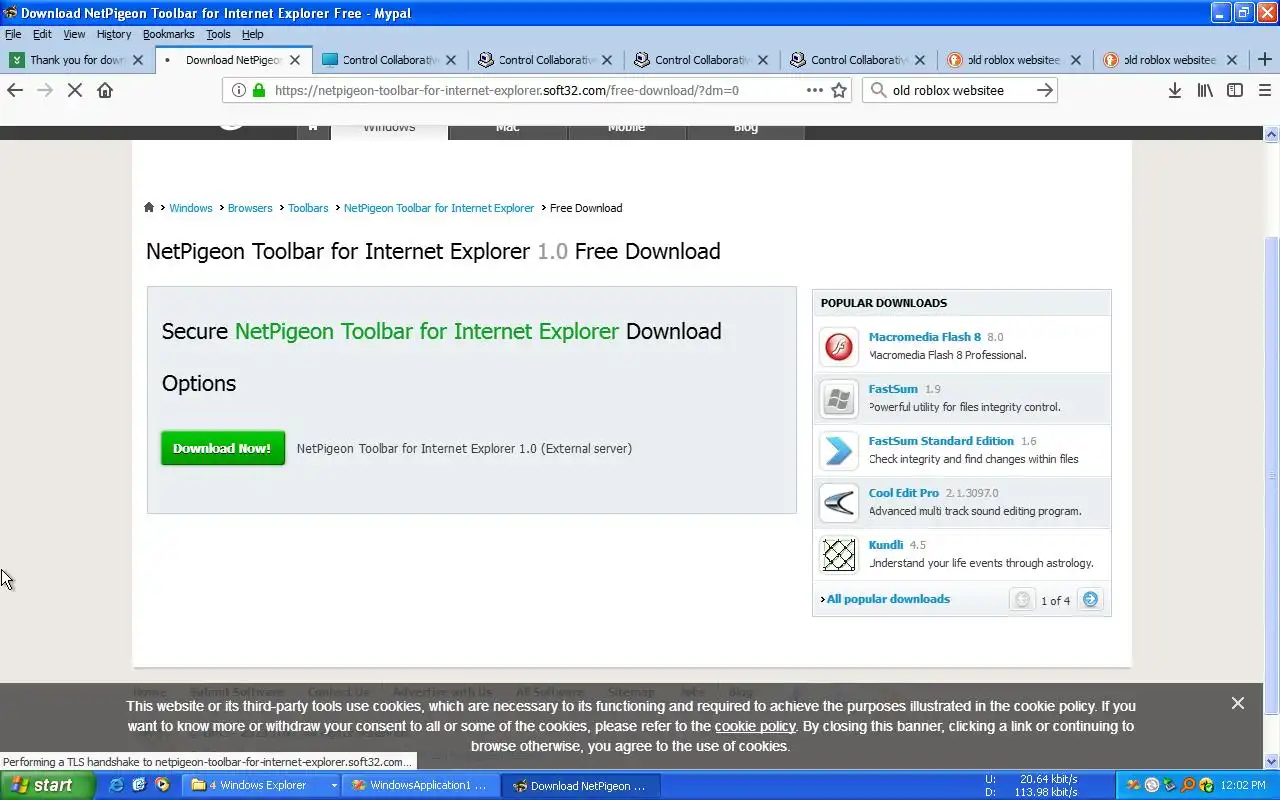Bookmark this page with the star
Screen dimensions: 1280x800
[839, 90]
